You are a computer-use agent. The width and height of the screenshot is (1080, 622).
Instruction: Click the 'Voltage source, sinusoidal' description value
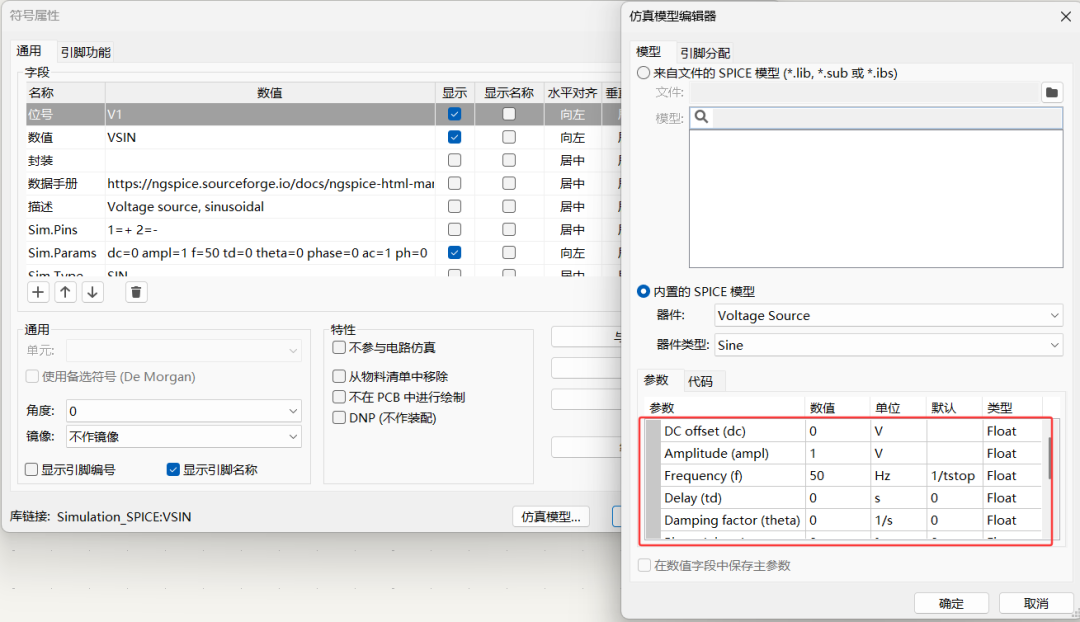[x=270, y=206]
